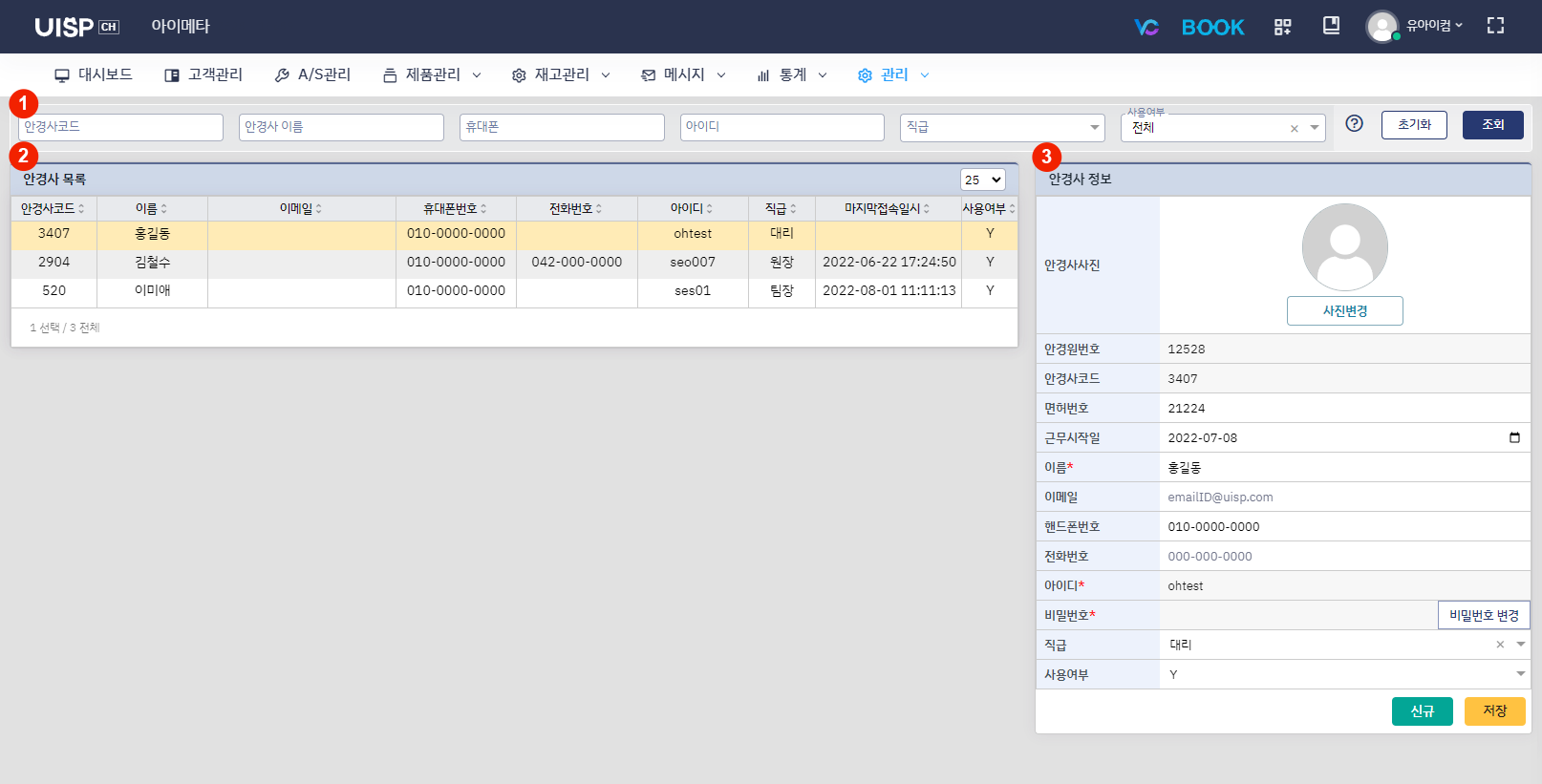Click the 사진변경 button
This screenshot has height=784, width=1542.
coord(1344,311)
